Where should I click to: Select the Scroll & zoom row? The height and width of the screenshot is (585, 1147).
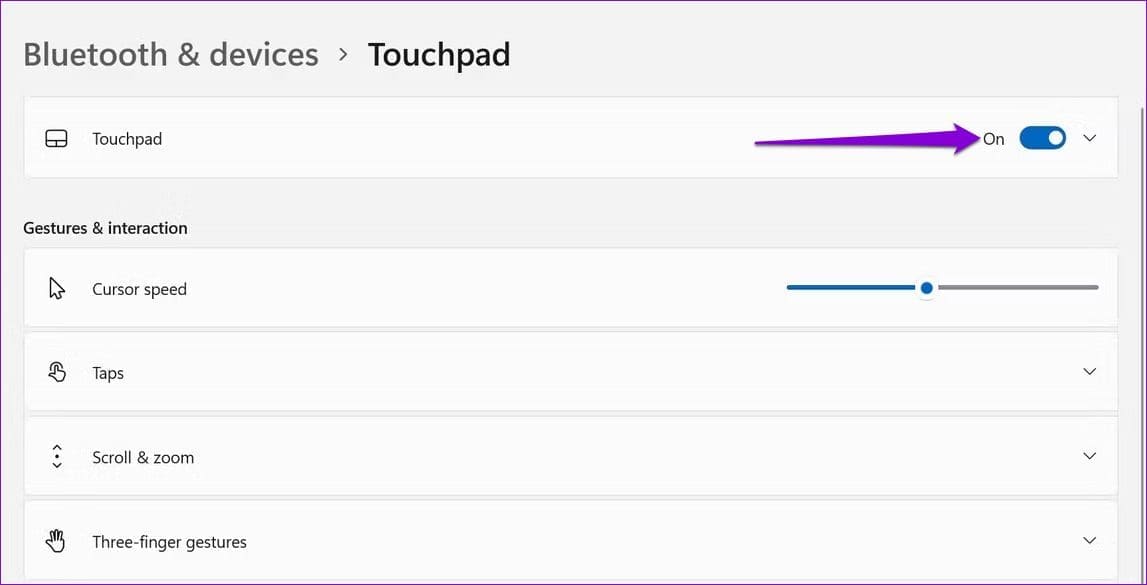[570, 456]
